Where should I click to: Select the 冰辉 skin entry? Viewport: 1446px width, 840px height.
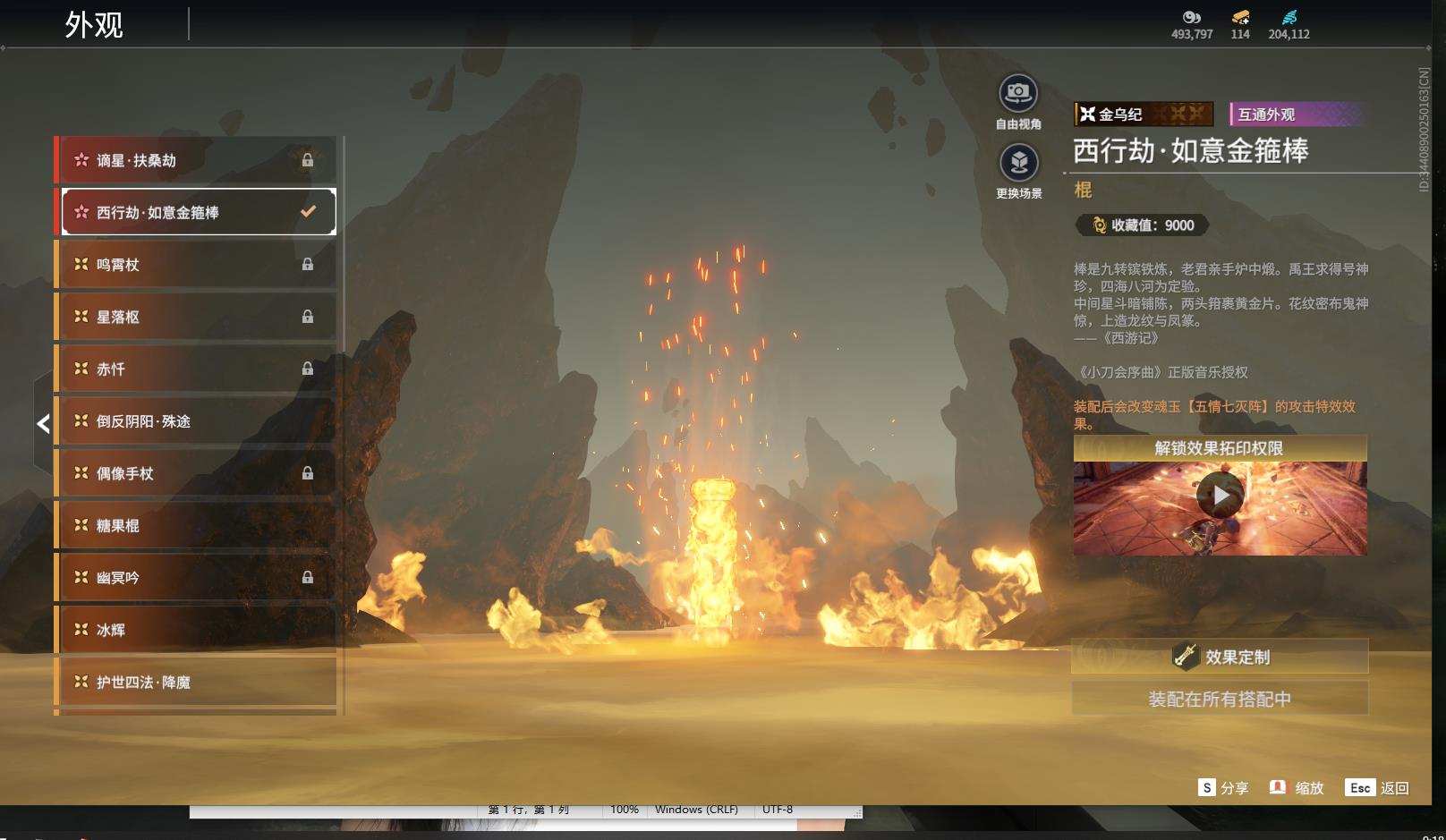point(195,630)
